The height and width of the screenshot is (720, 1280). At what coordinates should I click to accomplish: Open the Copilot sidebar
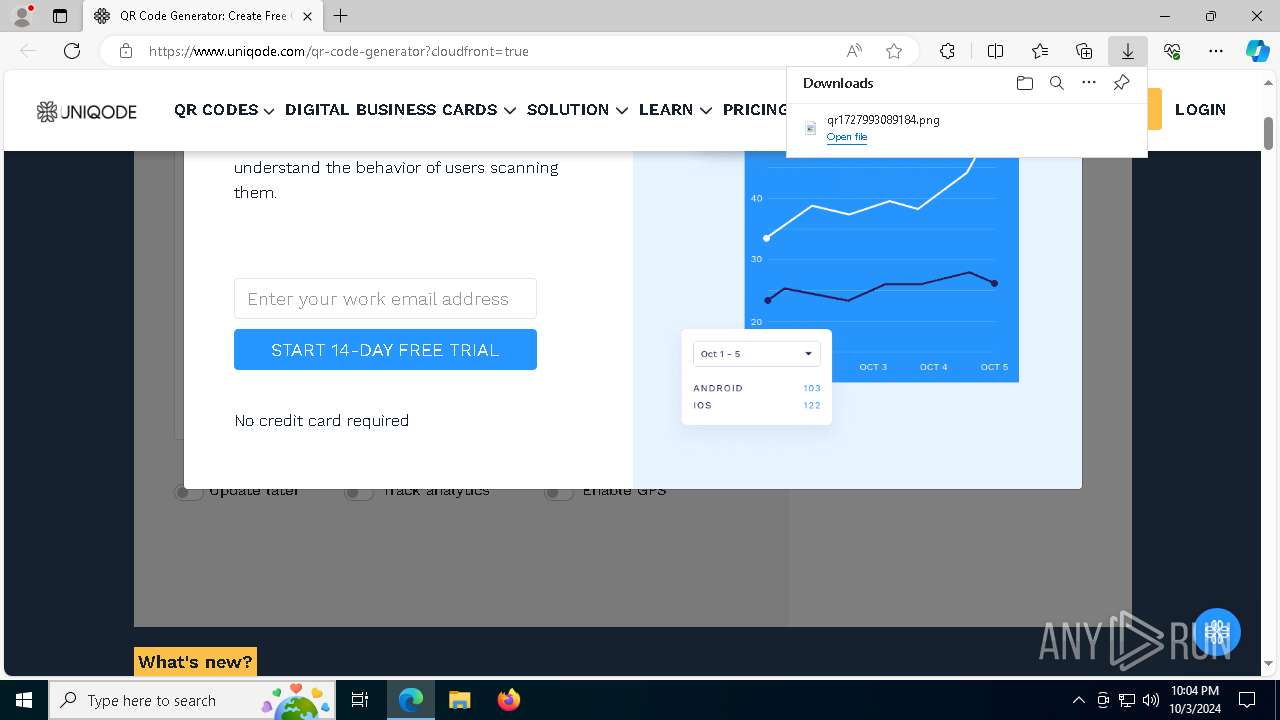[1257, 51]
